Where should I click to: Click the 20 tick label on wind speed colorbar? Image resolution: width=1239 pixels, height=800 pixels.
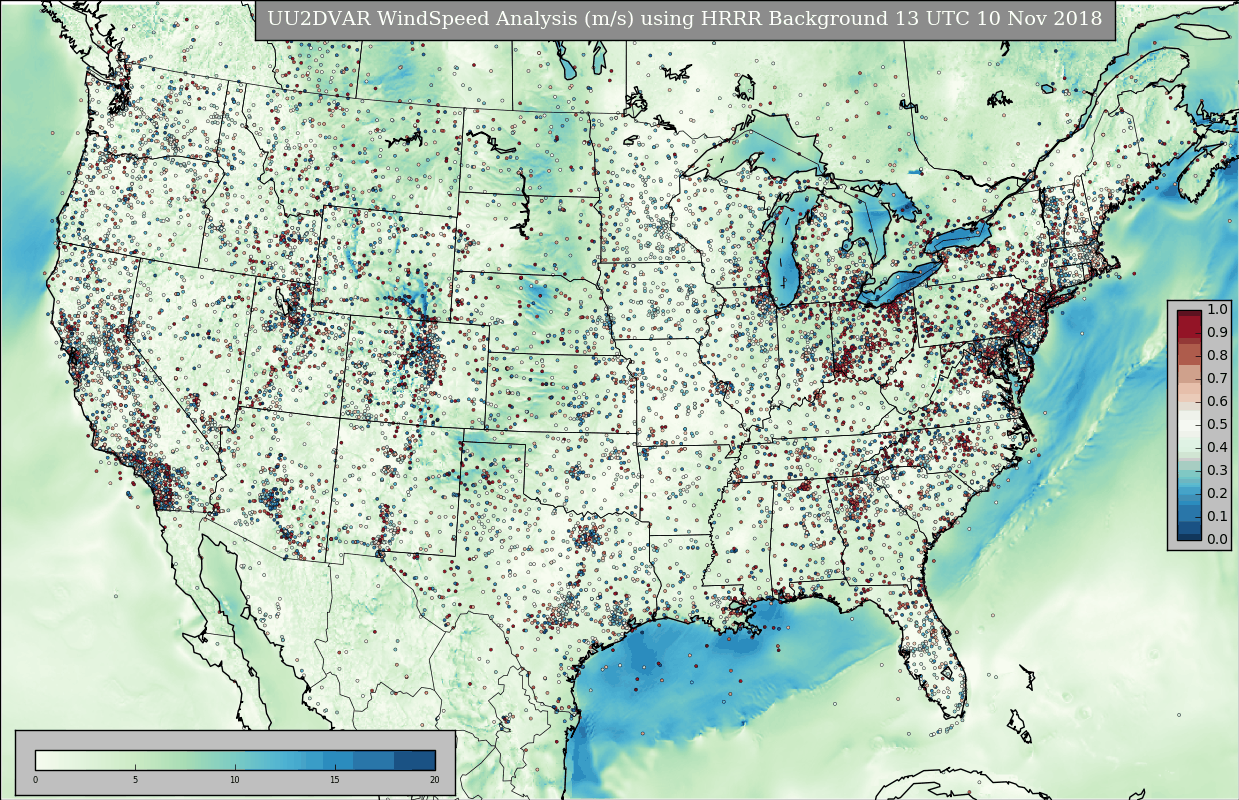[x=435, y=780]
